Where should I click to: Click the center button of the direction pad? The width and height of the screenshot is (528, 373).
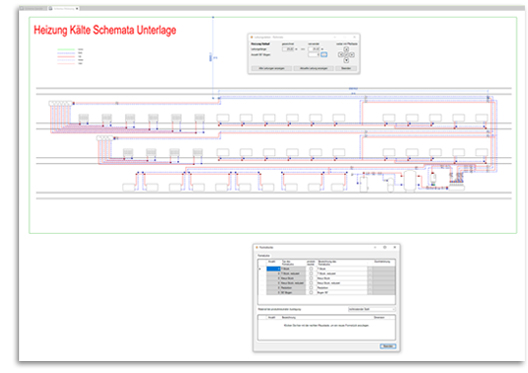(x=346, y=55)
